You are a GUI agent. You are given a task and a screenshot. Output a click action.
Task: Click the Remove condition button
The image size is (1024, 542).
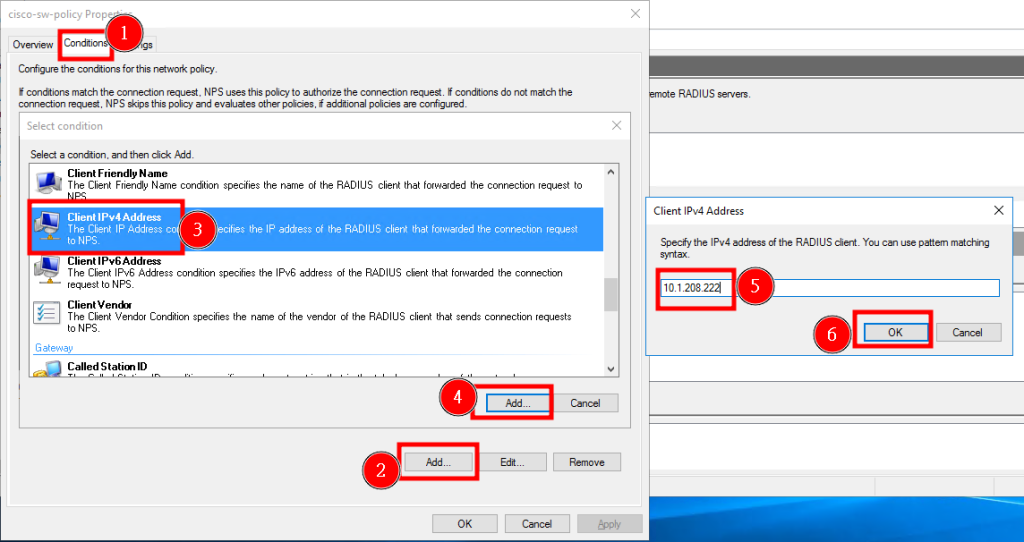586,462
